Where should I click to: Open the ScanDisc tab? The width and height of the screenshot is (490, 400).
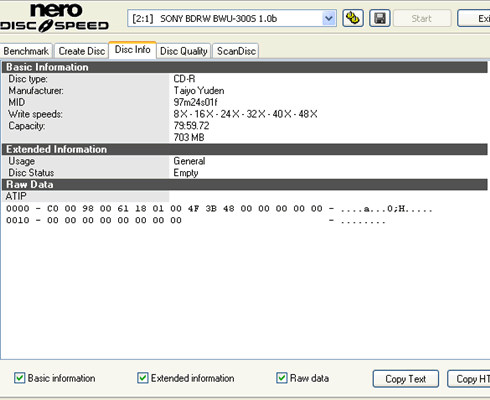point(236,51)
